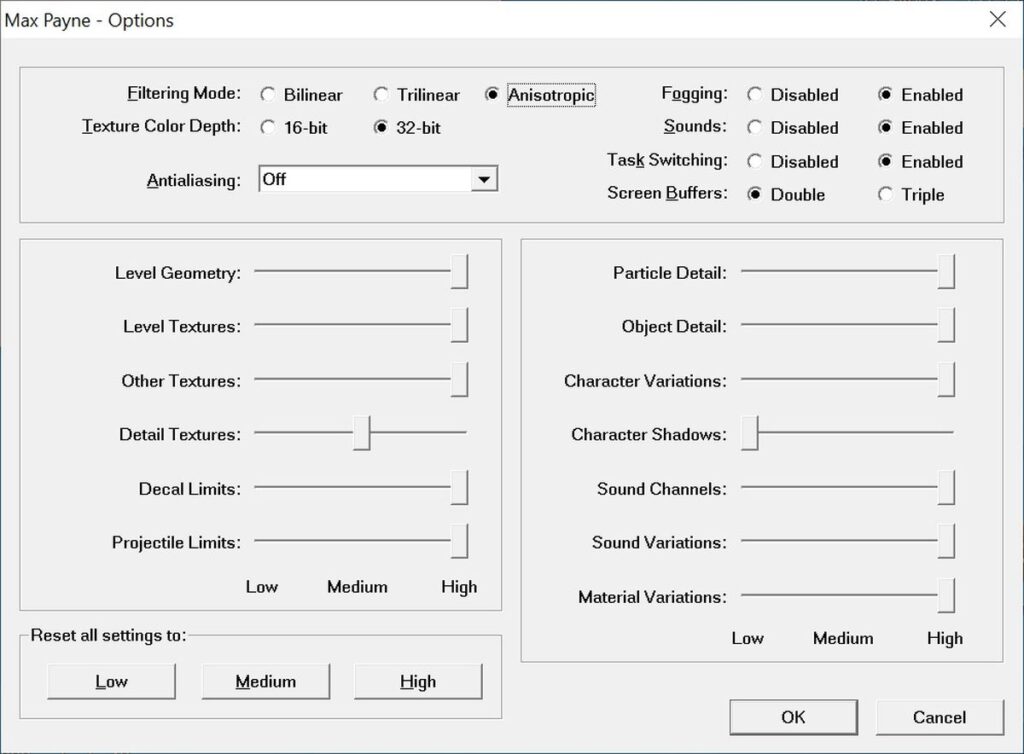Select Bilinear filtering mode
Viewport: 1024px width, 754px height.
(301, 95)
